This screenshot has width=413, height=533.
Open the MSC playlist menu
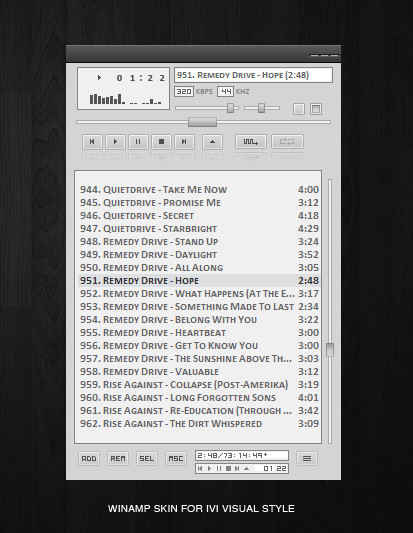176,458
